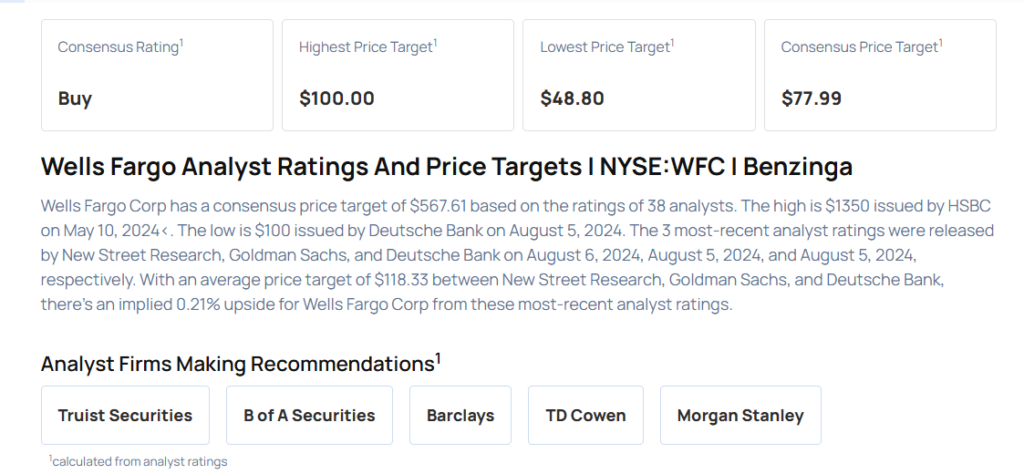Click the Consensus Price Target label

click(x=859, y=47)
